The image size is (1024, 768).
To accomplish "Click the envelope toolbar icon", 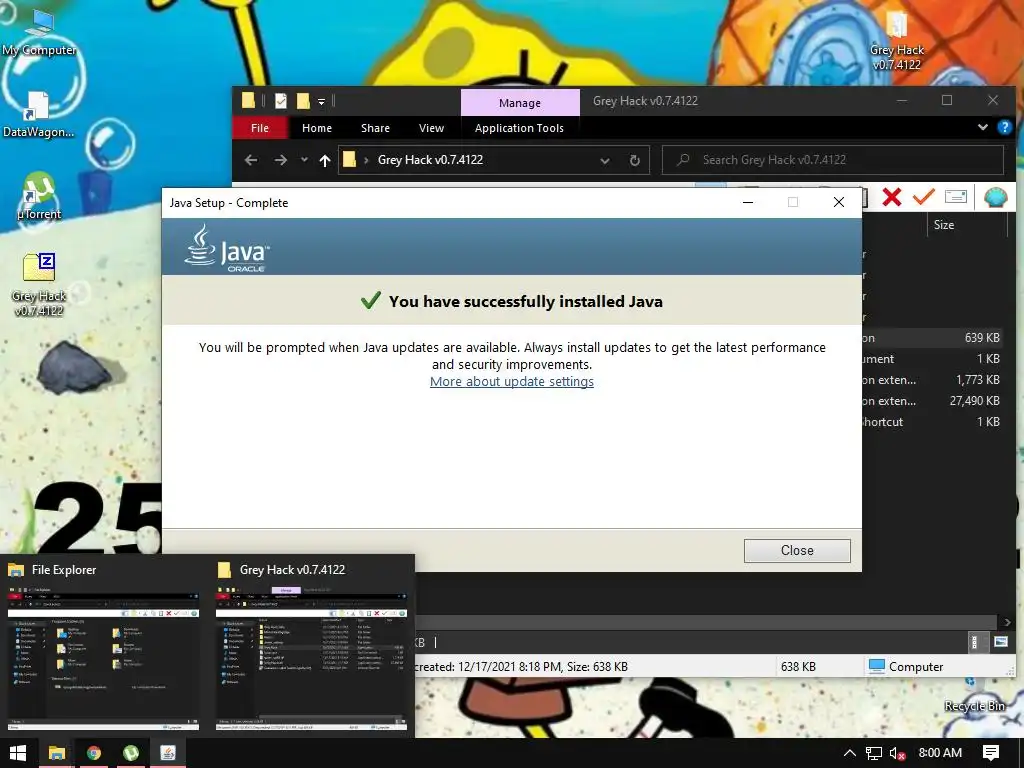I will [x=955, y=197].
